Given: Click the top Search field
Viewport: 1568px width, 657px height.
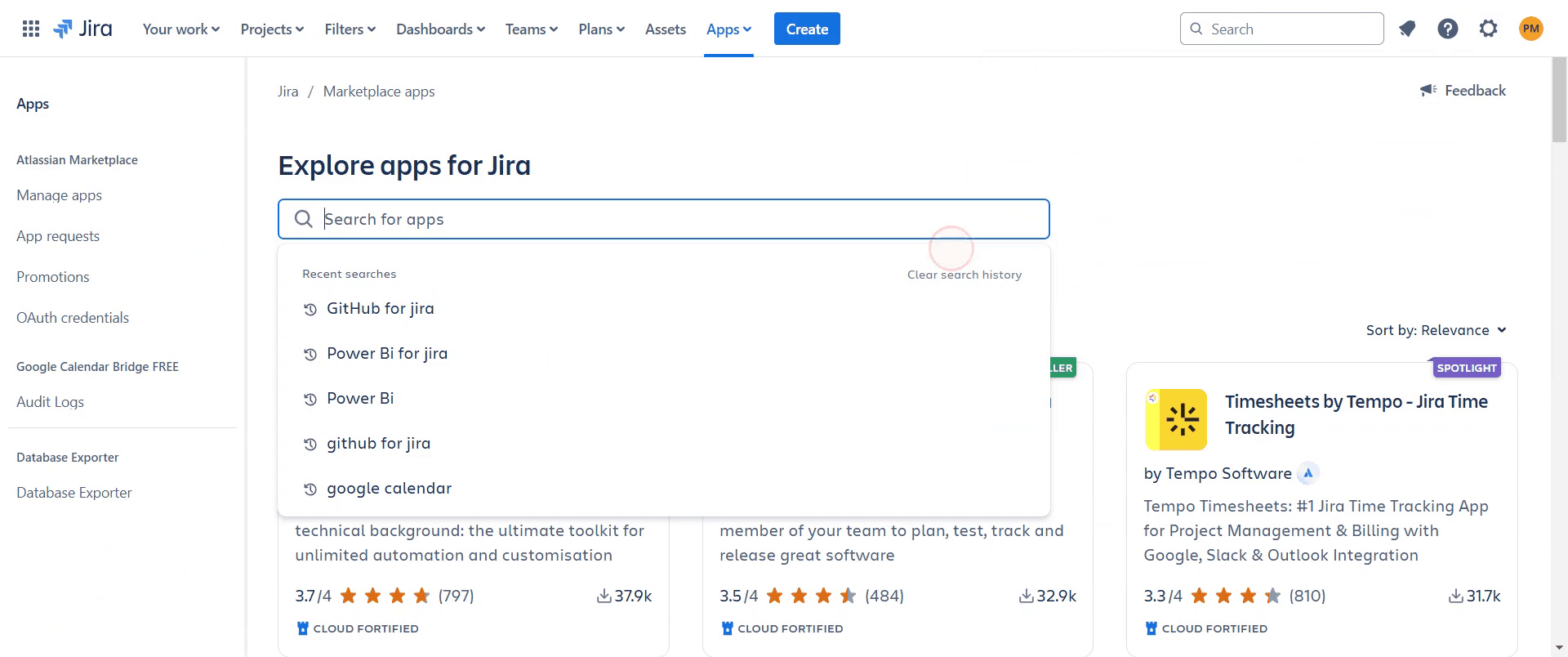Looking at the screenshot, I should tap(1281, 29).
